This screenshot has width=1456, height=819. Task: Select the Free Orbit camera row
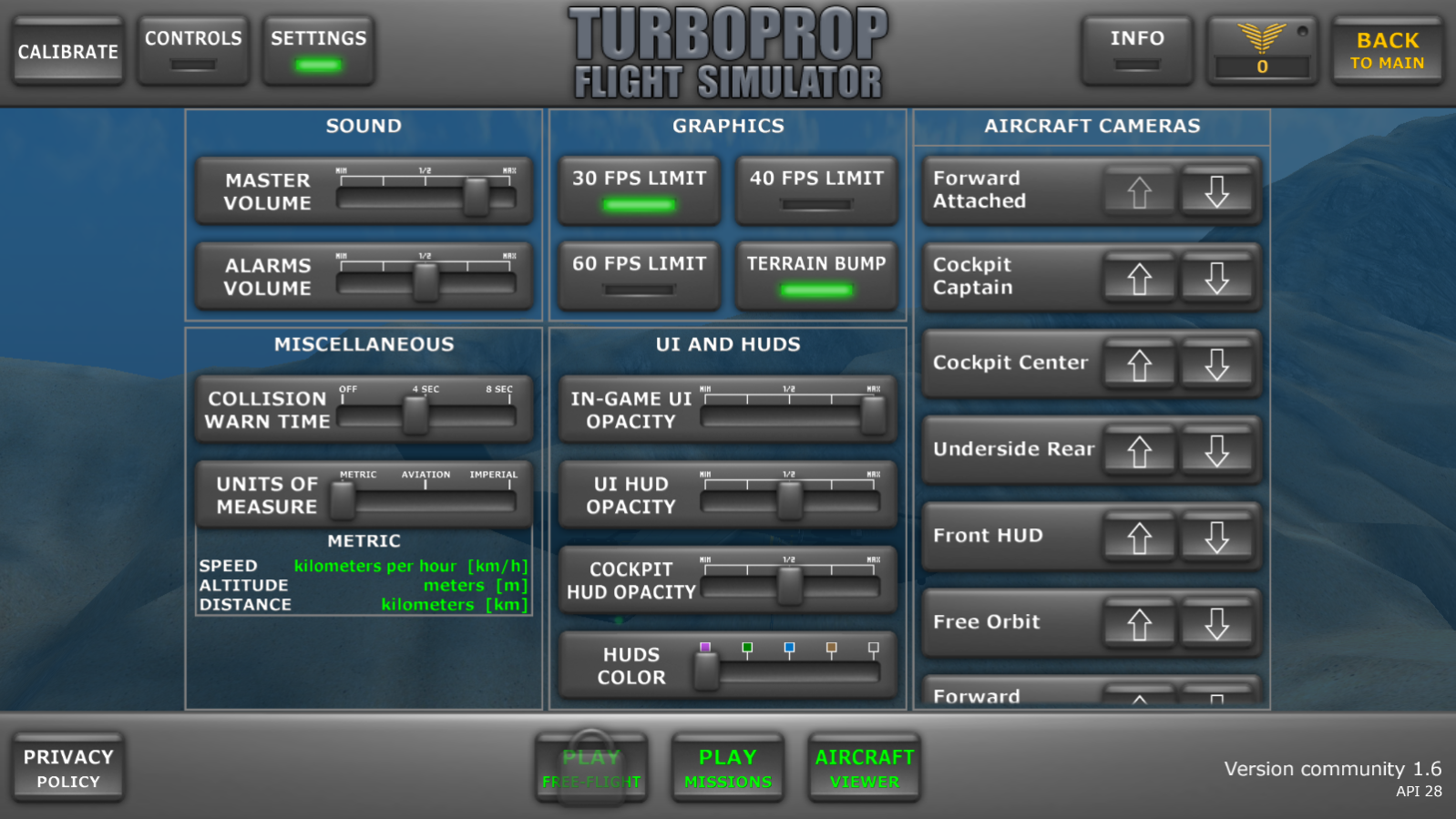tap(1092, 623)
